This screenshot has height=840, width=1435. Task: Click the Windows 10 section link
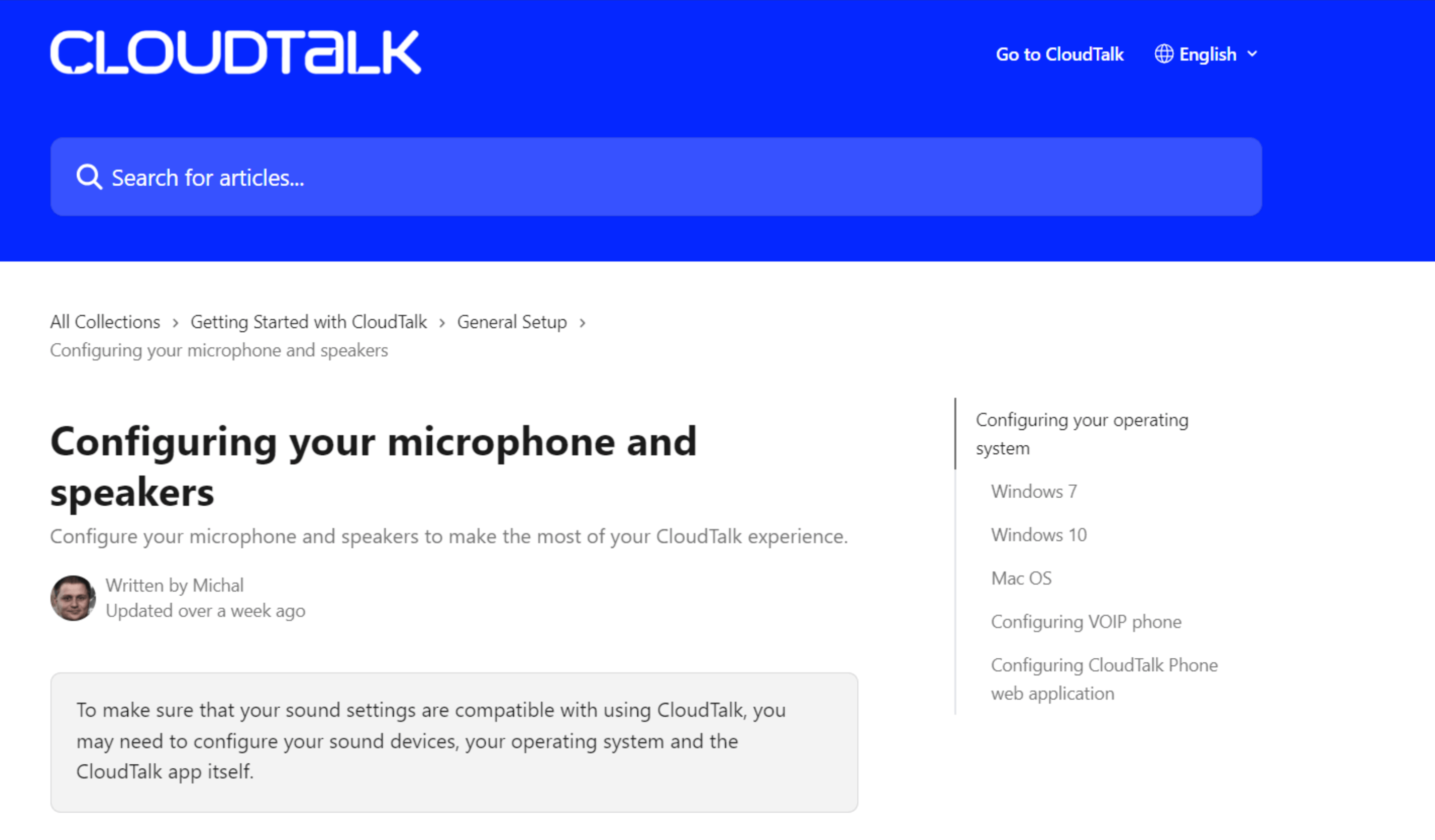(x=1039, y=534)
